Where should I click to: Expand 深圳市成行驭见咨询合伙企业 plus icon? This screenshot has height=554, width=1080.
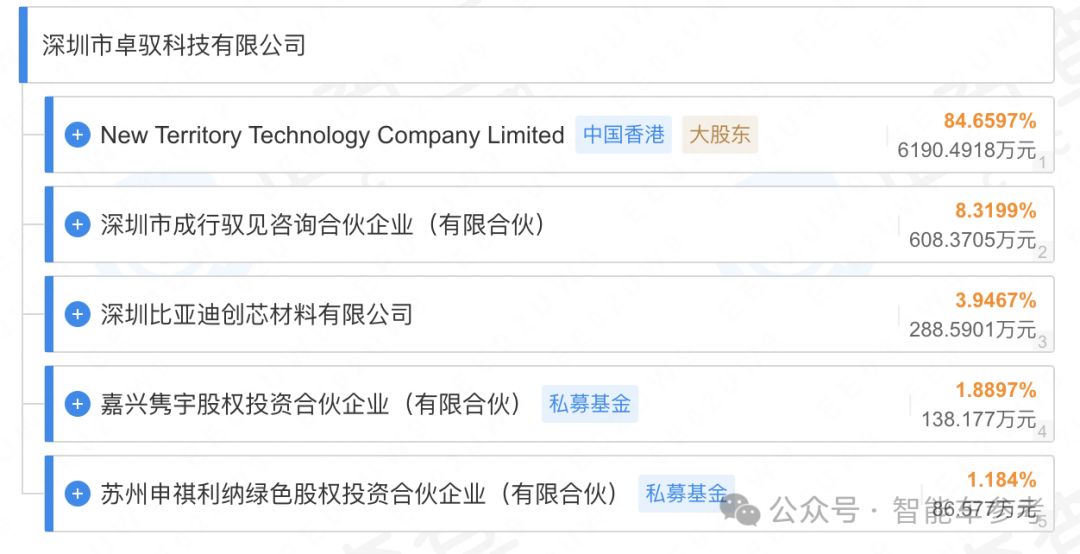click(x=77, y=225)
